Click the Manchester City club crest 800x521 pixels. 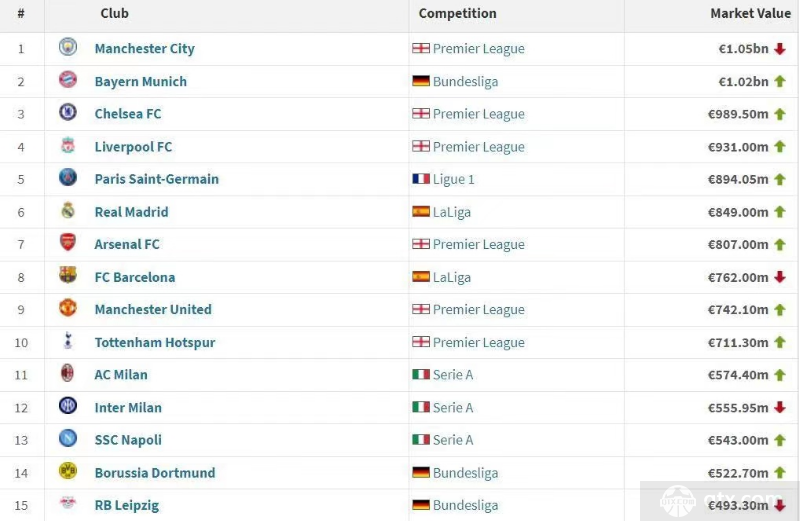point(68,47)
